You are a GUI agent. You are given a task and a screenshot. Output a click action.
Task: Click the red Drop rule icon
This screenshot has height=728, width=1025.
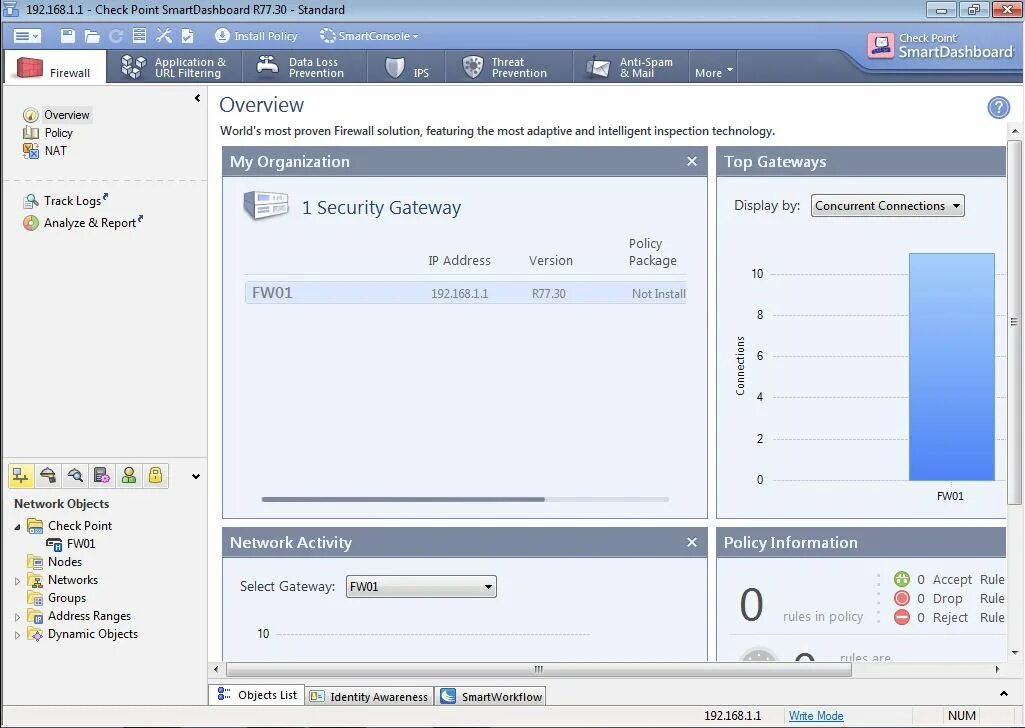click(x=901, y=598)
